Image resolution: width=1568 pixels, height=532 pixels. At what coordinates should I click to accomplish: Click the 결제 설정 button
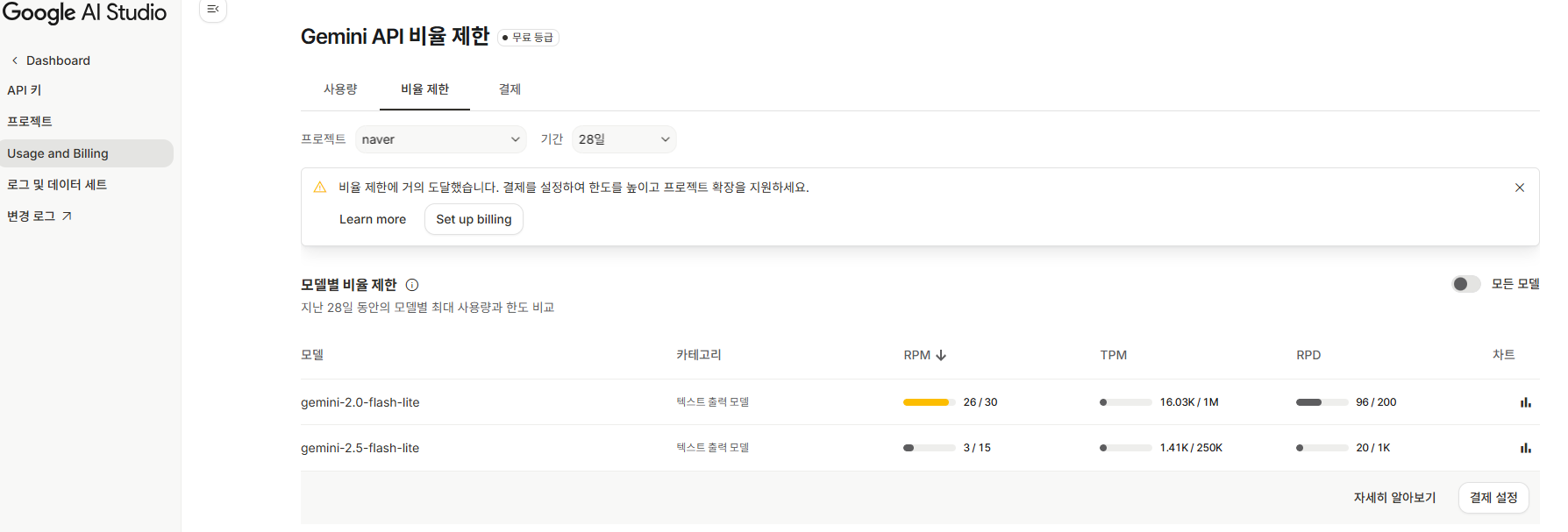tap(1493, 498)
